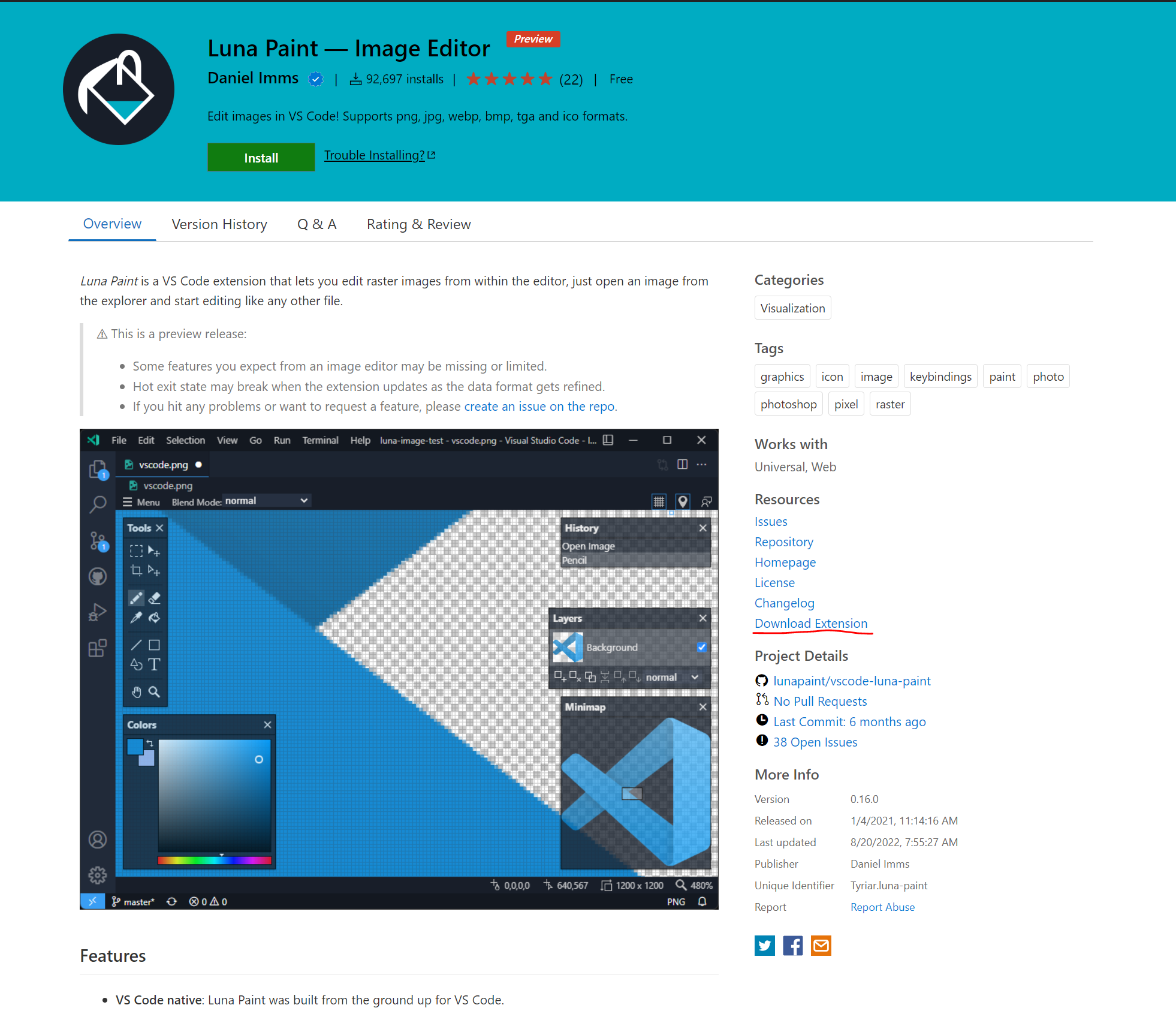Toggle Background layer visibility checkbox
The image size is (1176, 1011).
click(702, 647)
